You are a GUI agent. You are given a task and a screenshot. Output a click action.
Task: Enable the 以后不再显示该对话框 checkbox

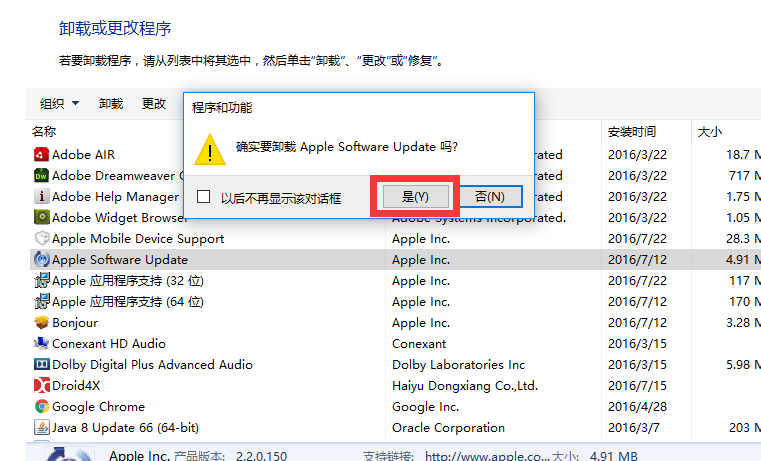pyautogui.click(x=203, y=197)
